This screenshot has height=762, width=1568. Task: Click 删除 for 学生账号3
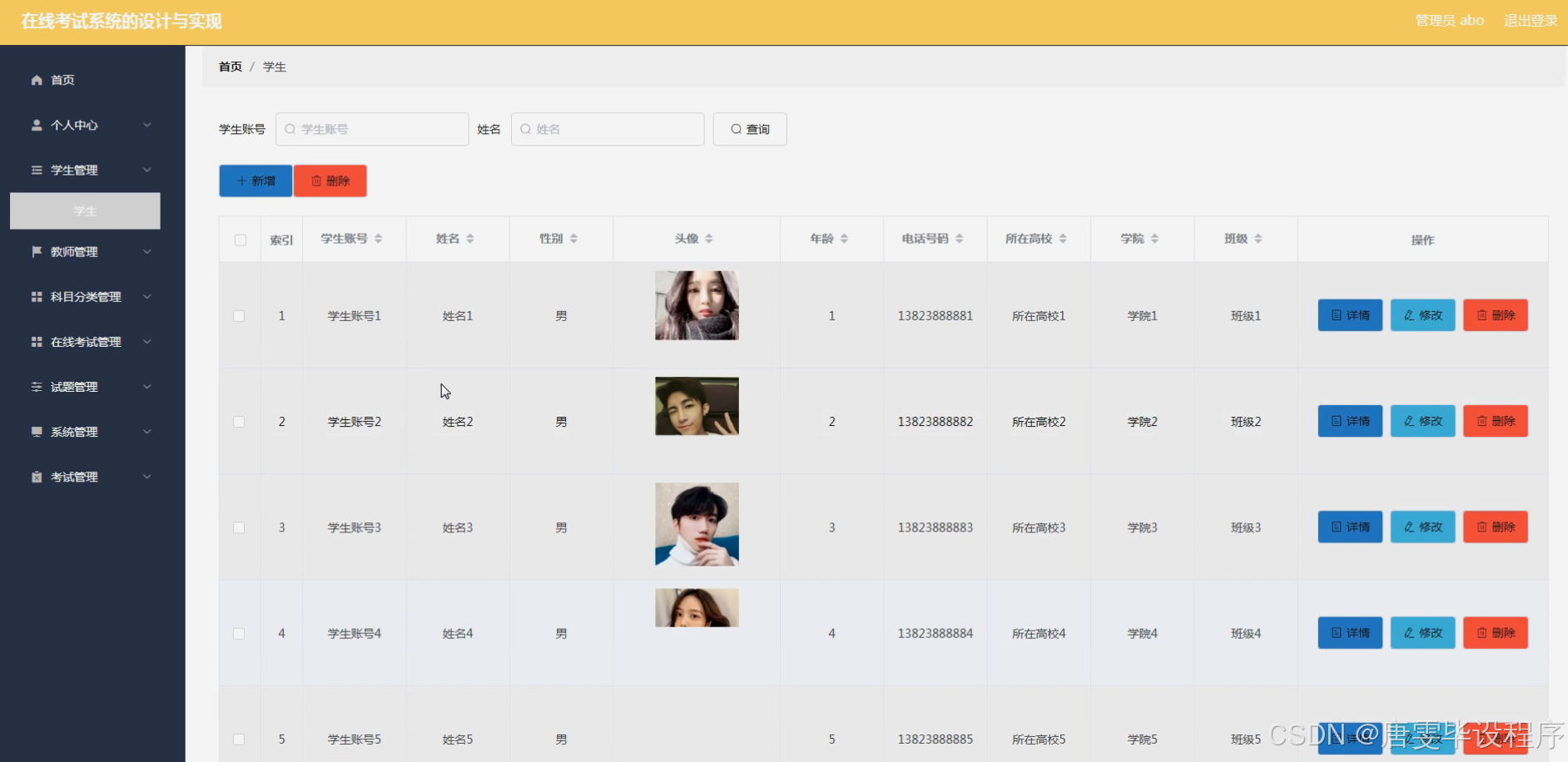tap(1496, 527)
